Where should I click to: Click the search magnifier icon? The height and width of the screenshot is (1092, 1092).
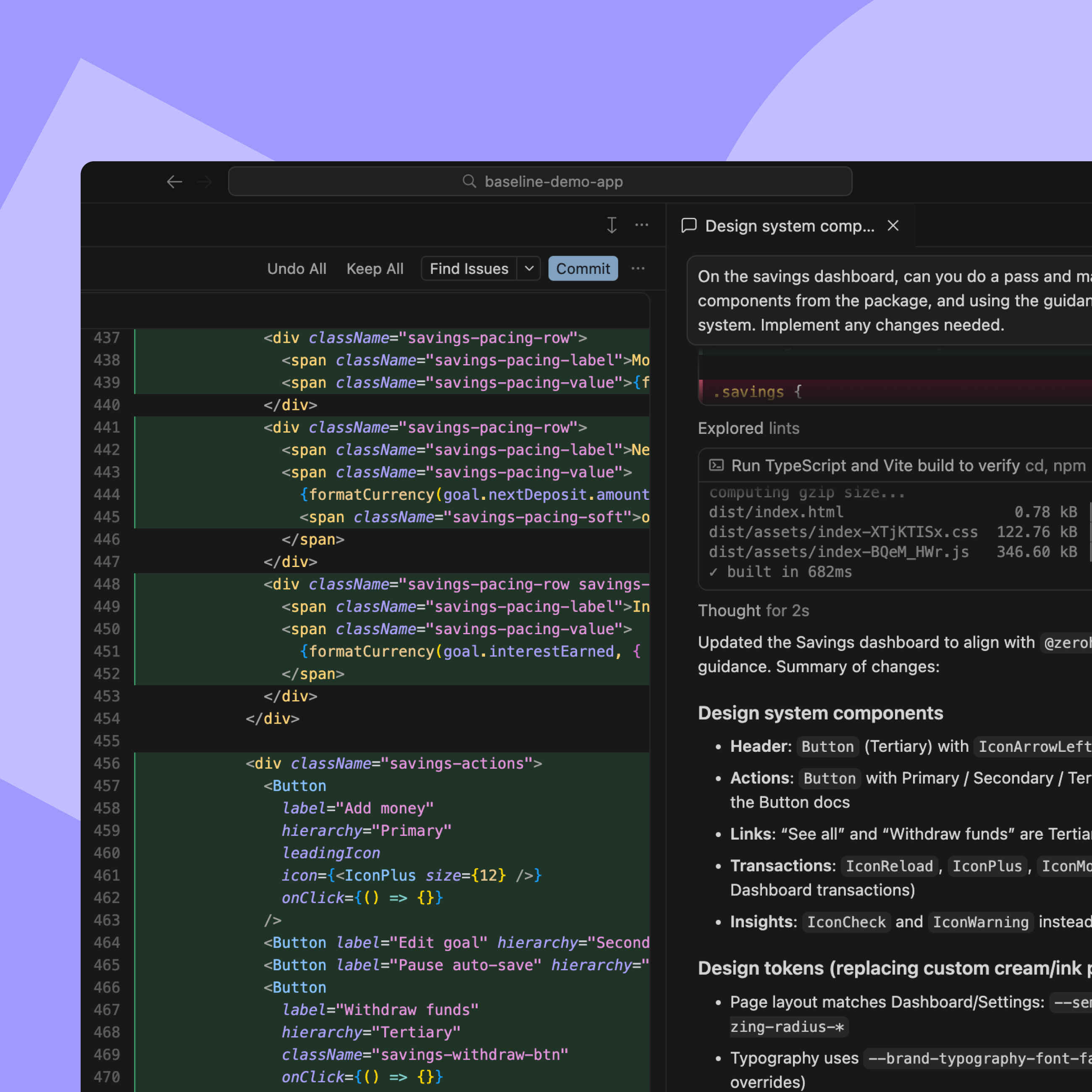point(469,181)
